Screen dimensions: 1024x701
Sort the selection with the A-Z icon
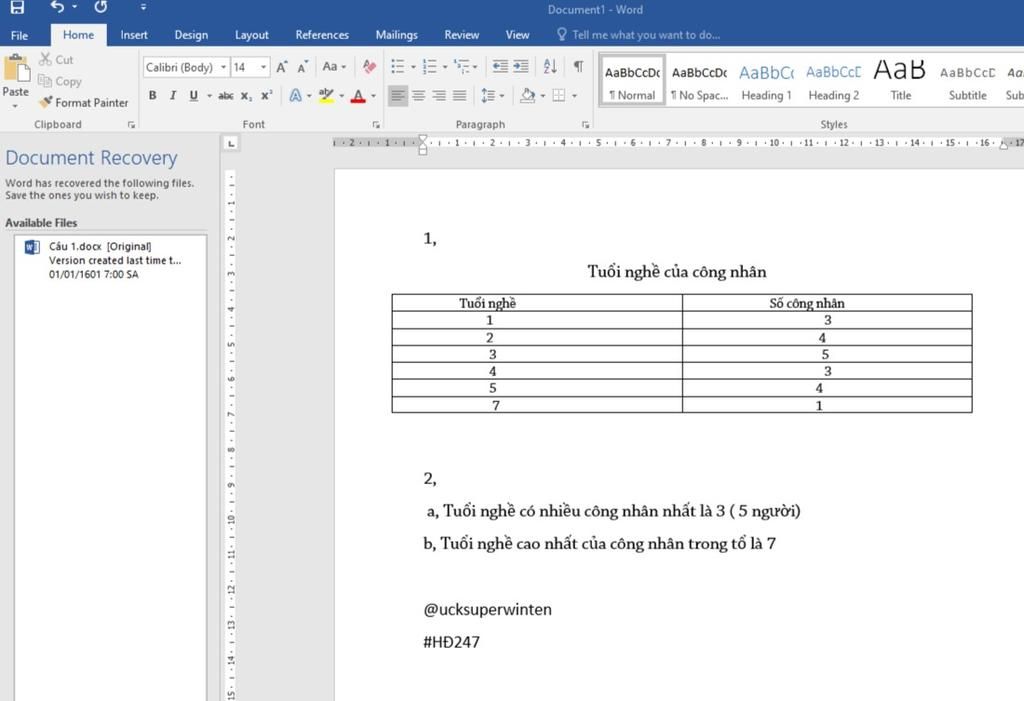[550, 67]
